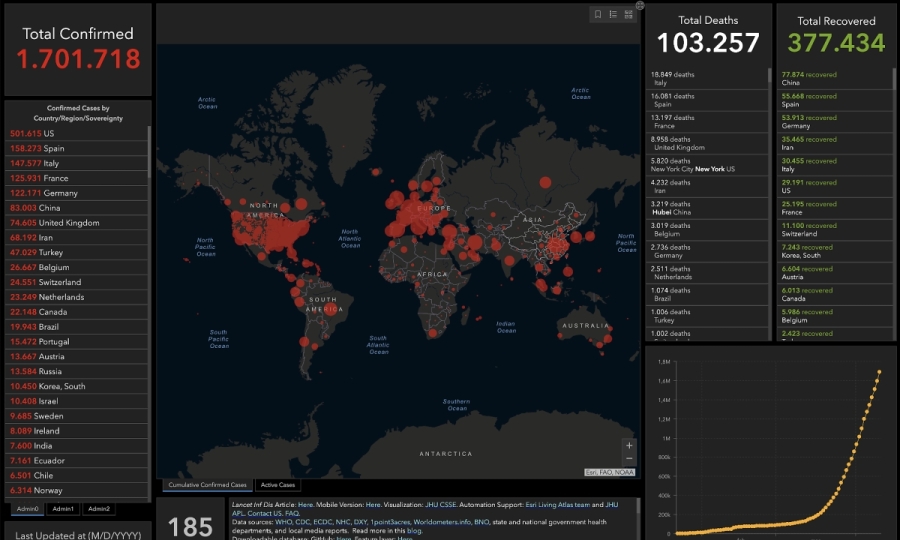Screen dimensions: 900x540
Task: Click the Esri, FAO, NOAA attribution
Action: (610, 472)
